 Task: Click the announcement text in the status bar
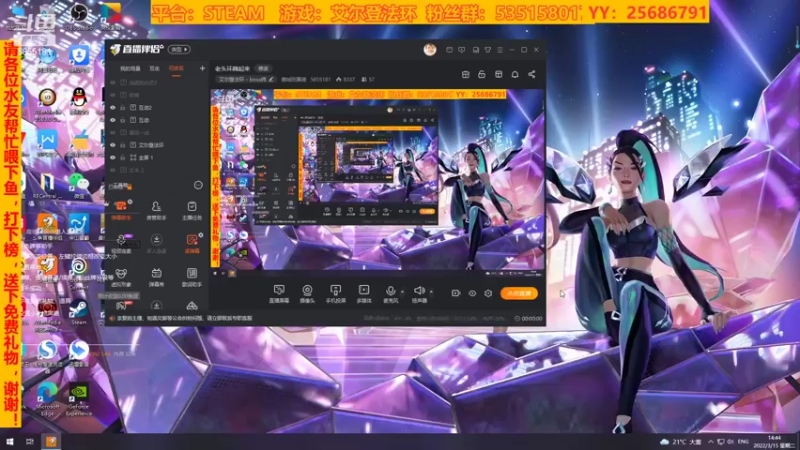tap(184, 318)
